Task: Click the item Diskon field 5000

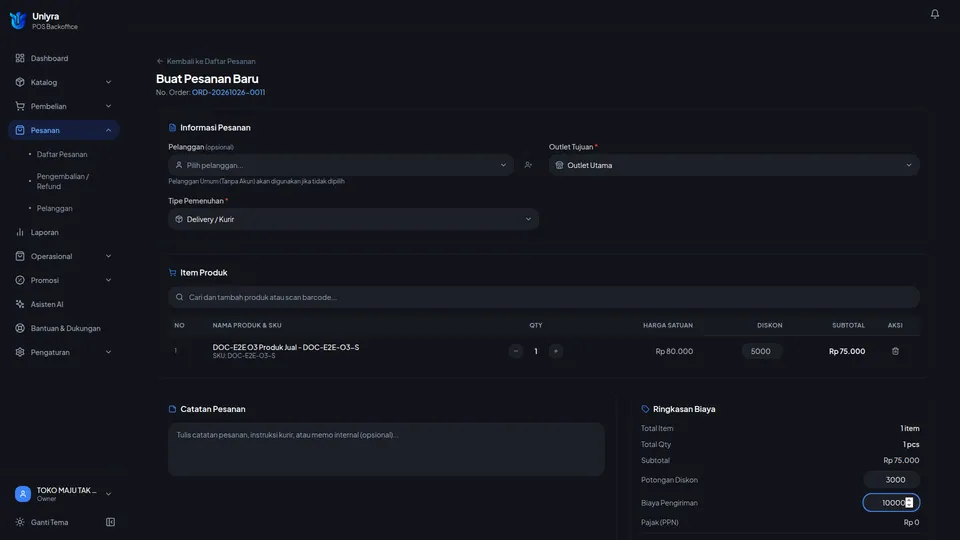Action: pos(761,351)
